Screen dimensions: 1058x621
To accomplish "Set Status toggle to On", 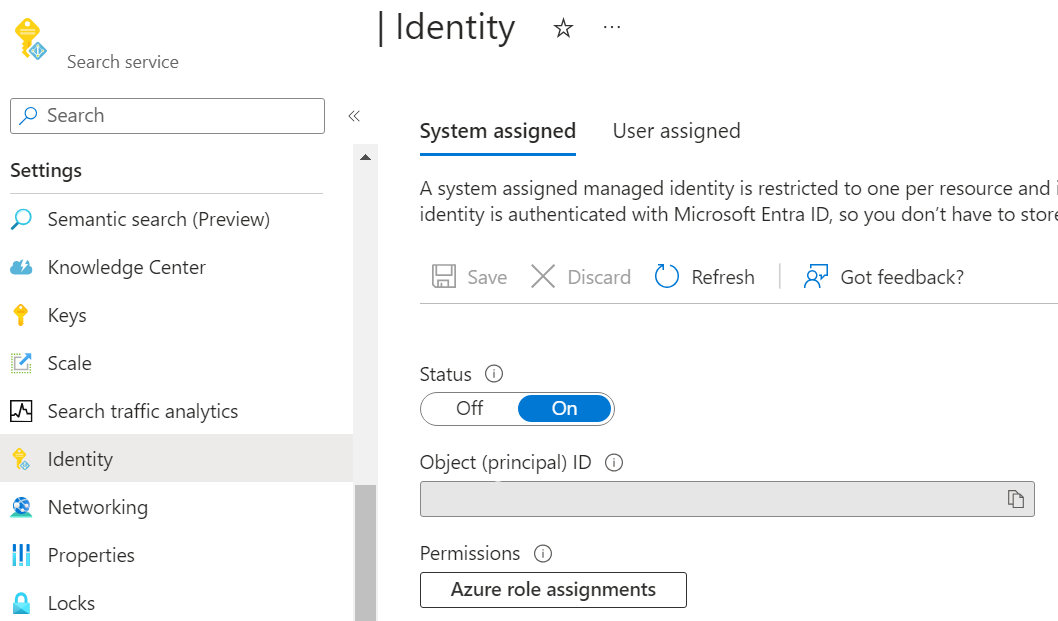I will pyautogui.click(x=564, y=408).
